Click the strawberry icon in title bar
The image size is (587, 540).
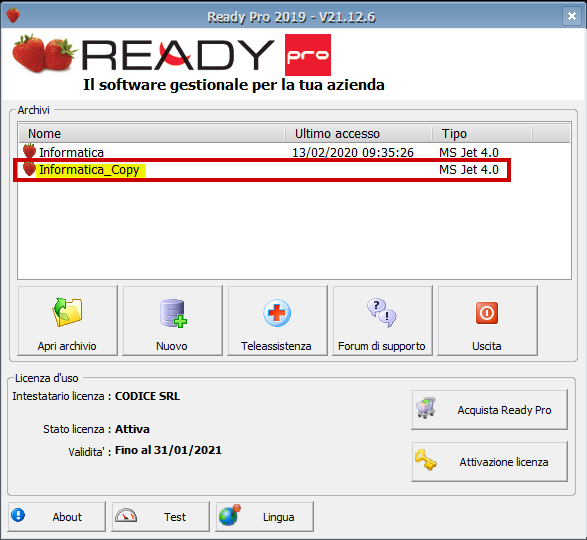click(x=13, y=16)
